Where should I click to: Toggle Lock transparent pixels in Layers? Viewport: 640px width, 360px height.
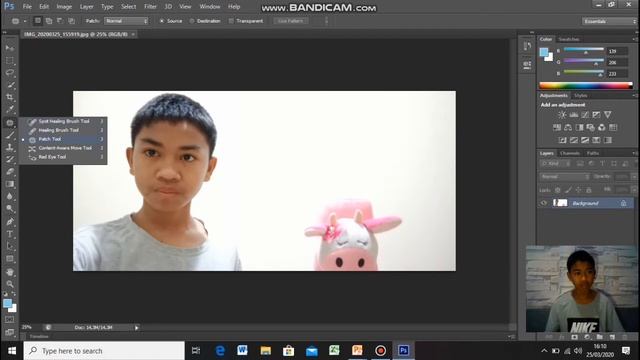point(558,190)
